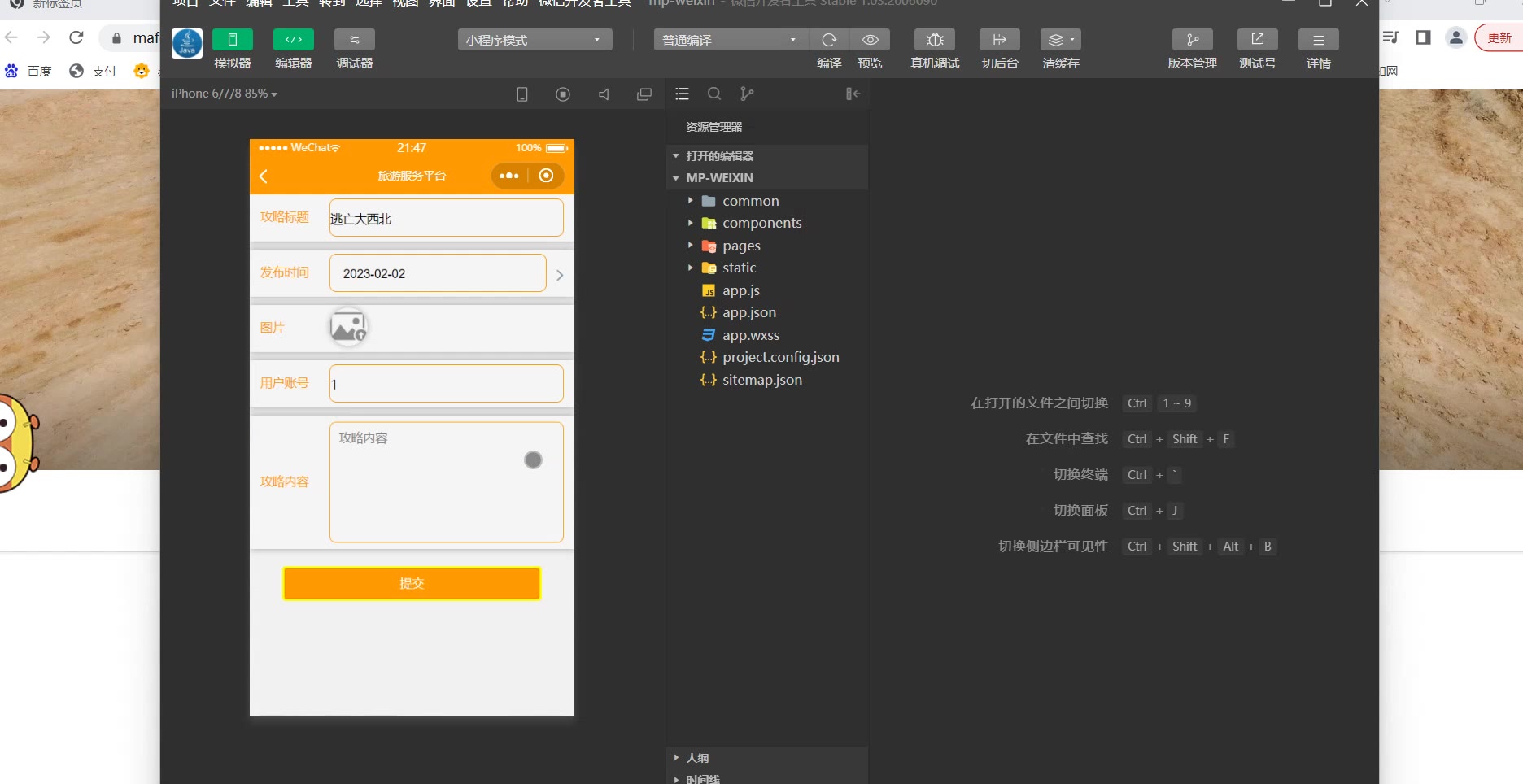Select project.config.json in file tree
The height and width of the screenshot is (784, 1523).
coord(780,357)
